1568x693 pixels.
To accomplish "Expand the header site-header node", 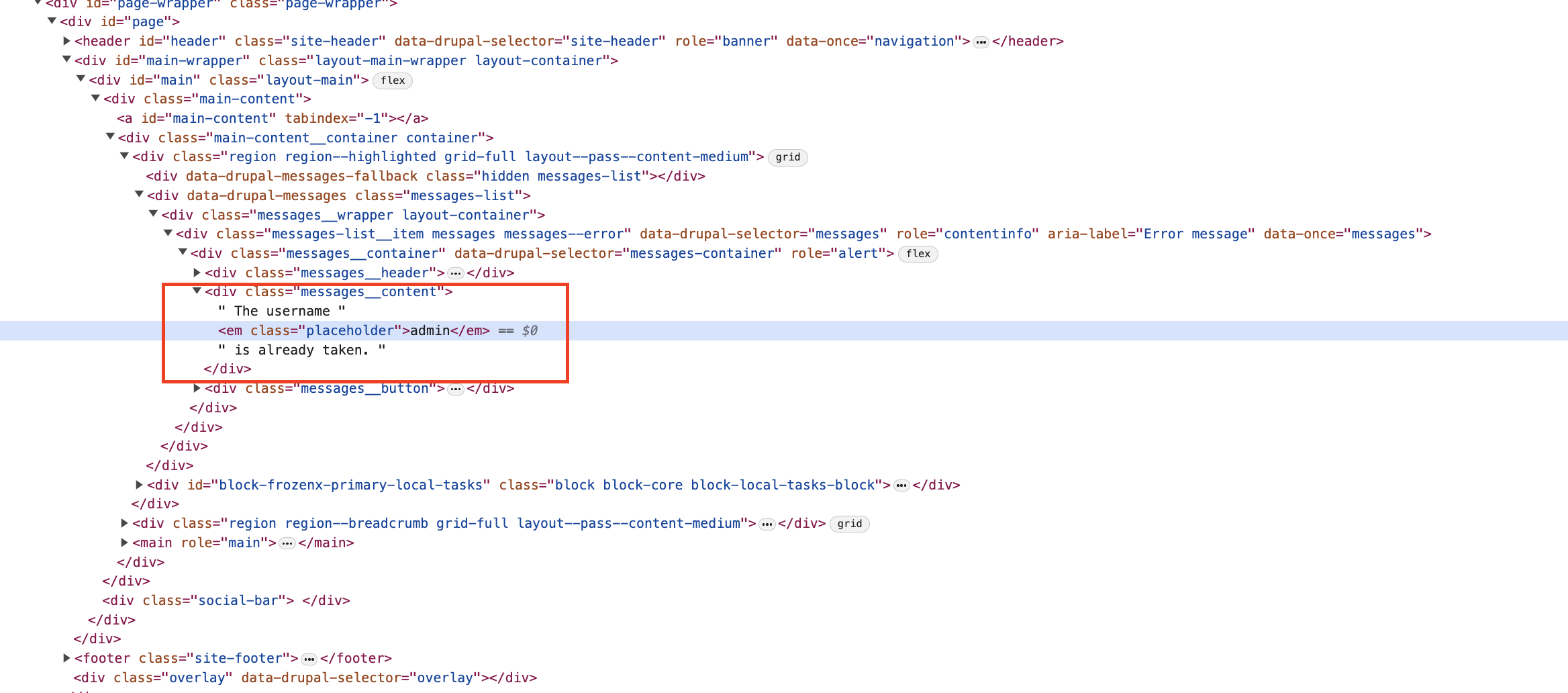I will tap(66, 41).
